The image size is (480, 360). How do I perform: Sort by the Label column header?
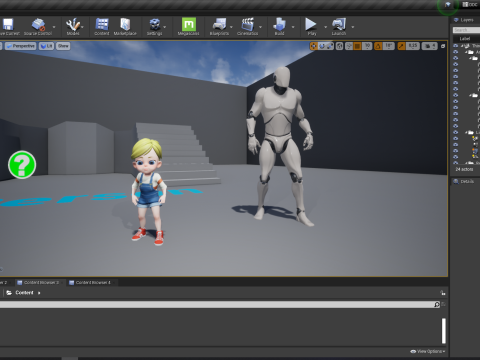pyautogui.click(x=465, y=38)
